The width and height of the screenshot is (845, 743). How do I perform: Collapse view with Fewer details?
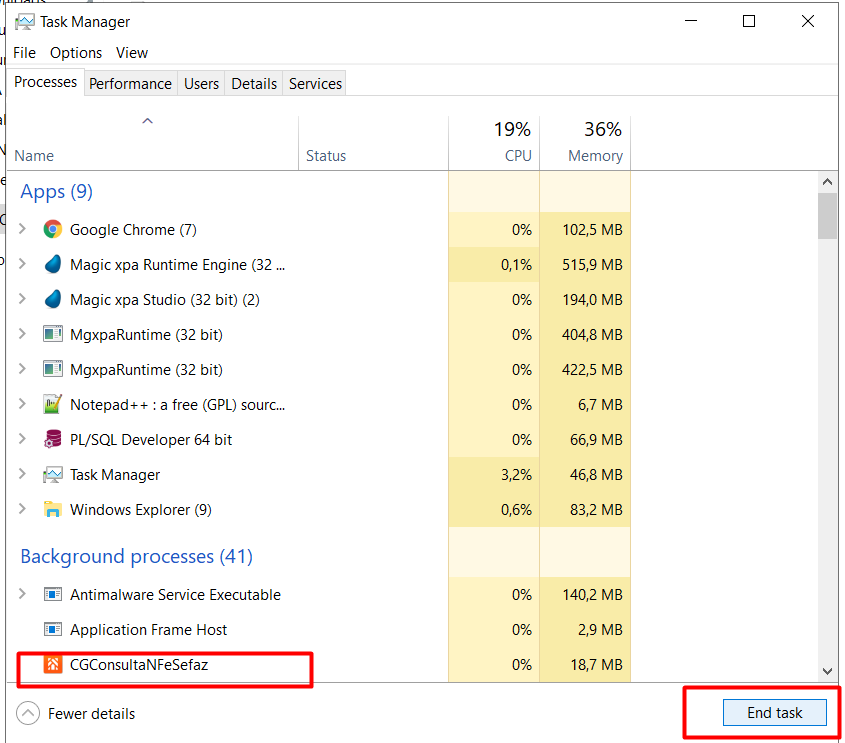click(x=78, y=714)
